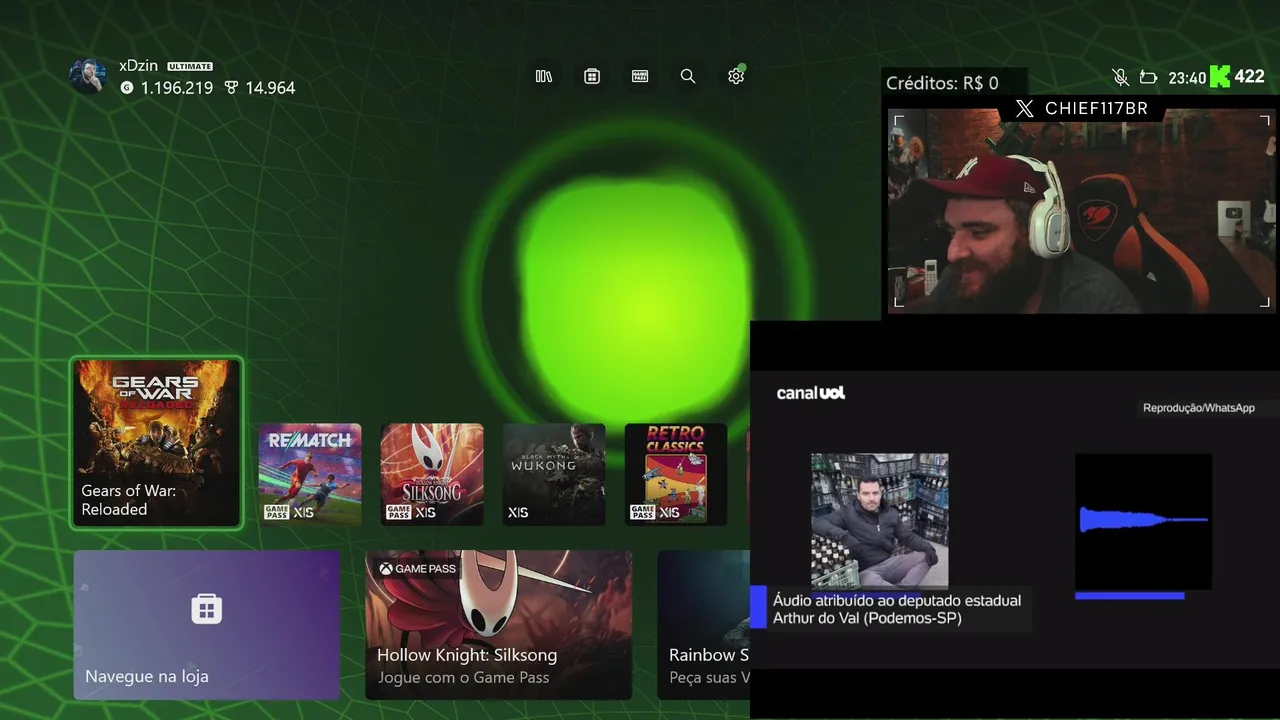Open the Rematch game tile
This screenshot has width=1280, height=720.
310,474
